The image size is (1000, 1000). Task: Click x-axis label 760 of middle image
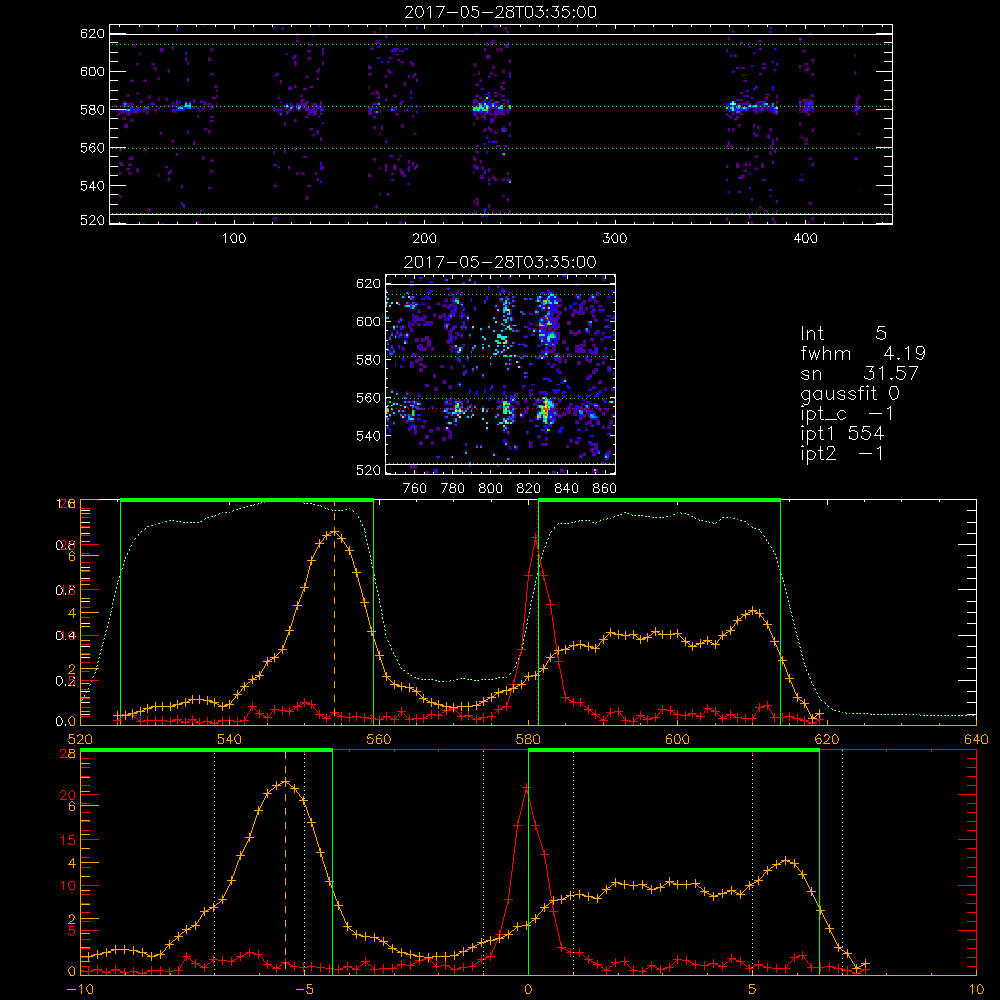click(415, 489)
